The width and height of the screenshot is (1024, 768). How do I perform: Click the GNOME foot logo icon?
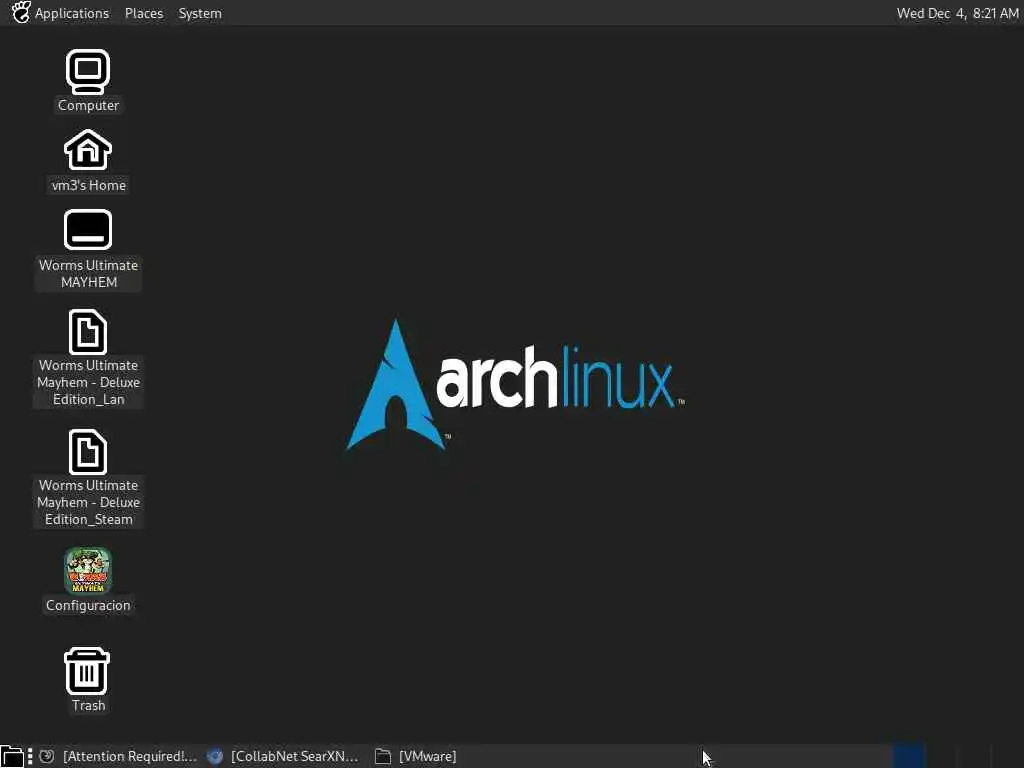(x=21, y=12)
